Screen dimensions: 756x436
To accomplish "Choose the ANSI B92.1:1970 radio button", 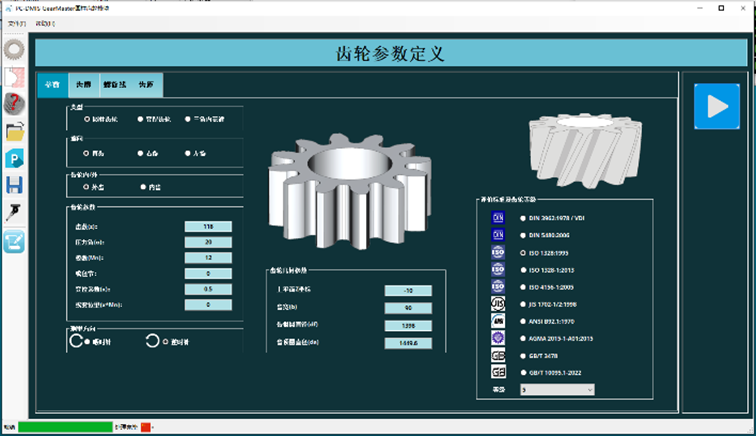I will coord(523,320).
